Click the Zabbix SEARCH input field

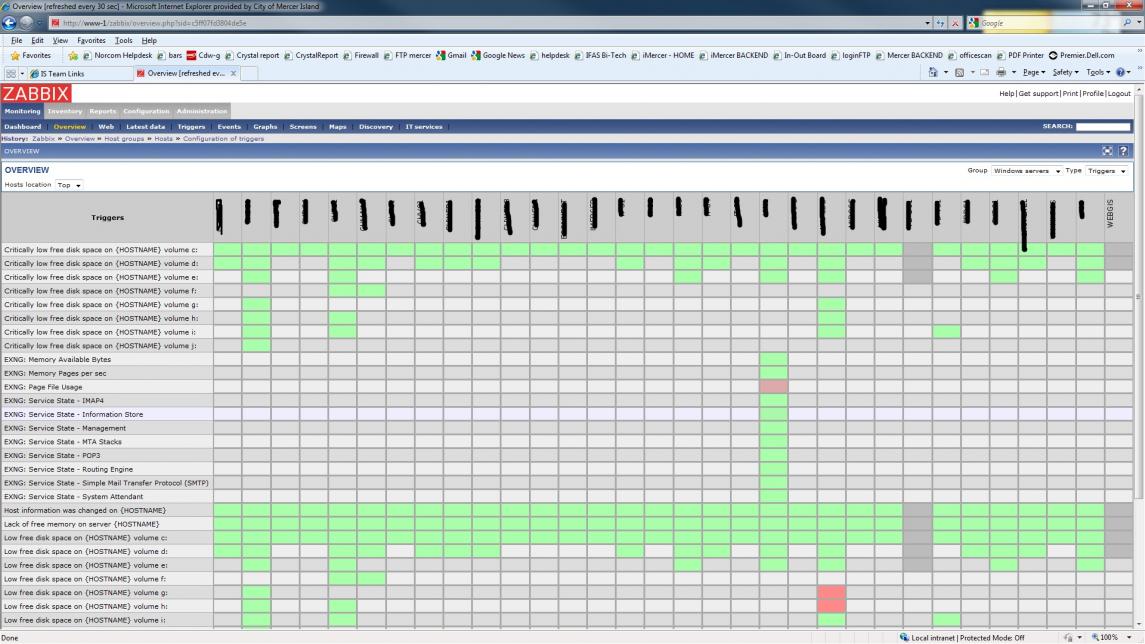(1103, 126)
